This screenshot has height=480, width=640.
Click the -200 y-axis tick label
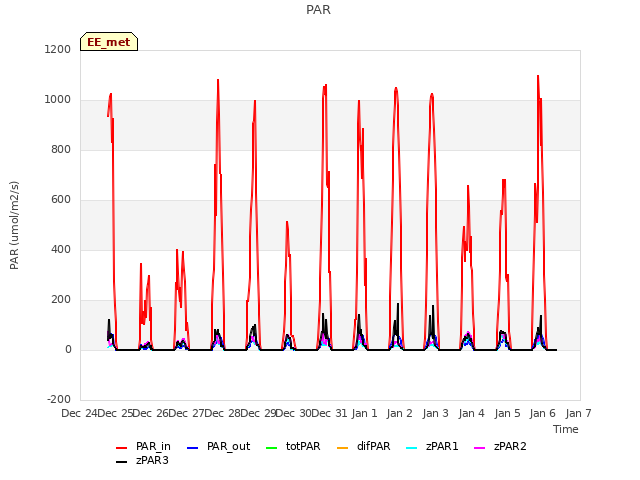(59, 399)
